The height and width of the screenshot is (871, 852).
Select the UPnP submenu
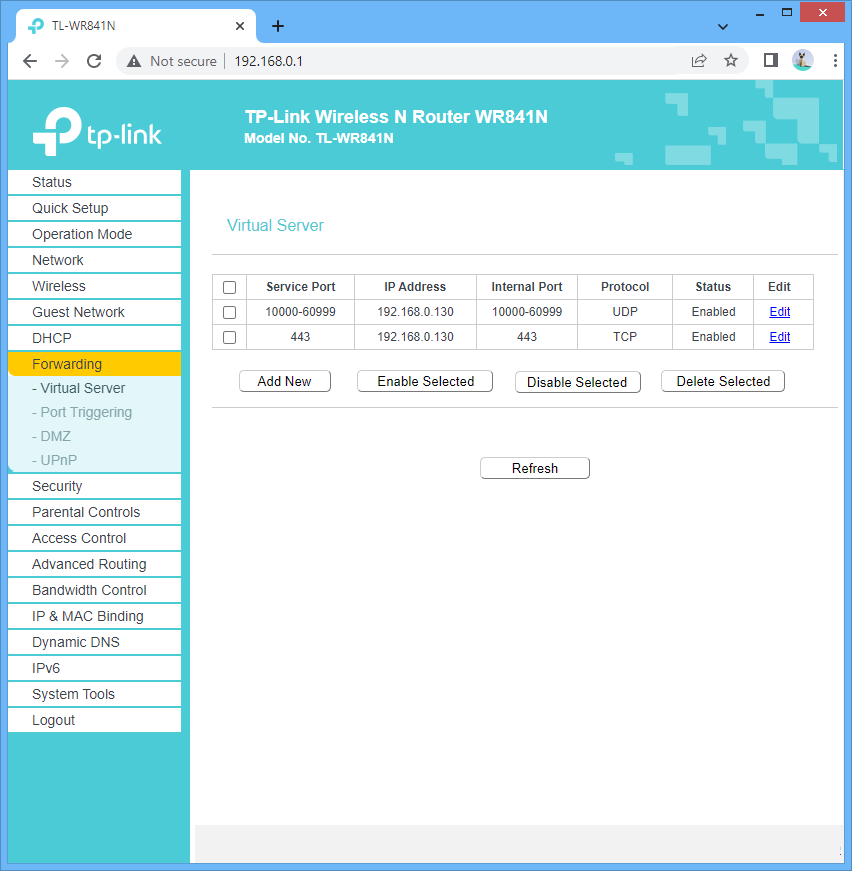54,460
